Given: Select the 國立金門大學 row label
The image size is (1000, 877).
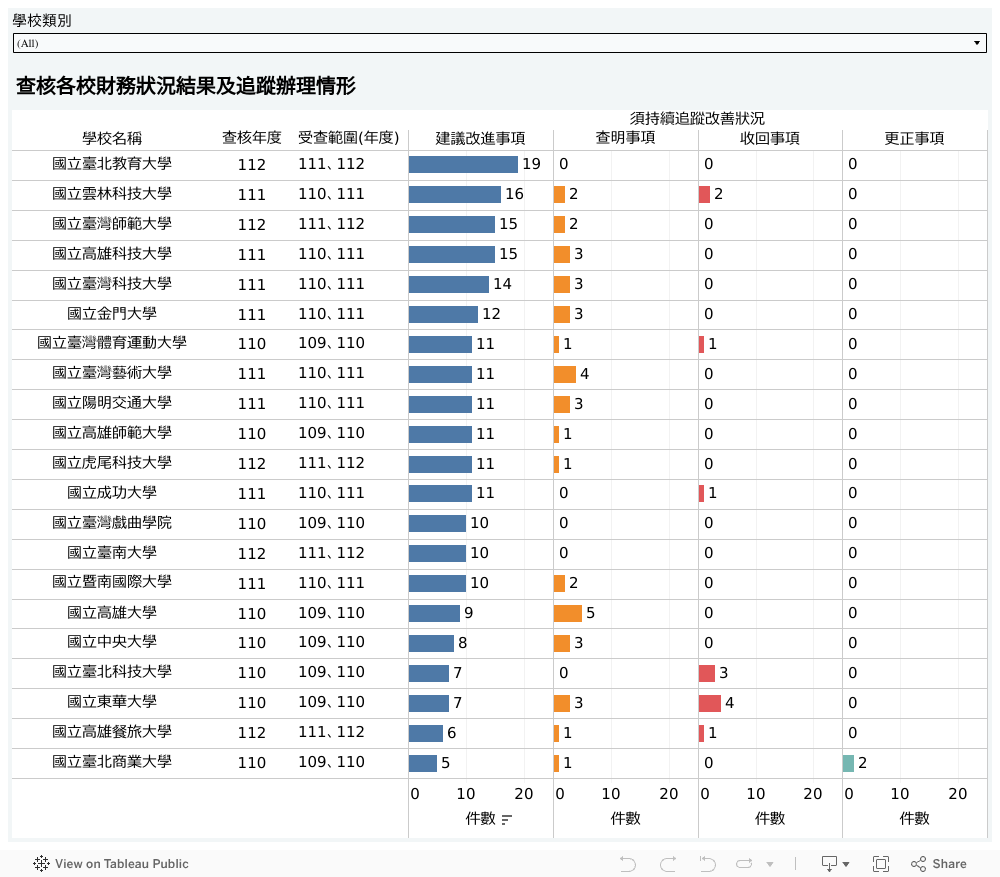Looking at the screenshot, I should 112,314.
